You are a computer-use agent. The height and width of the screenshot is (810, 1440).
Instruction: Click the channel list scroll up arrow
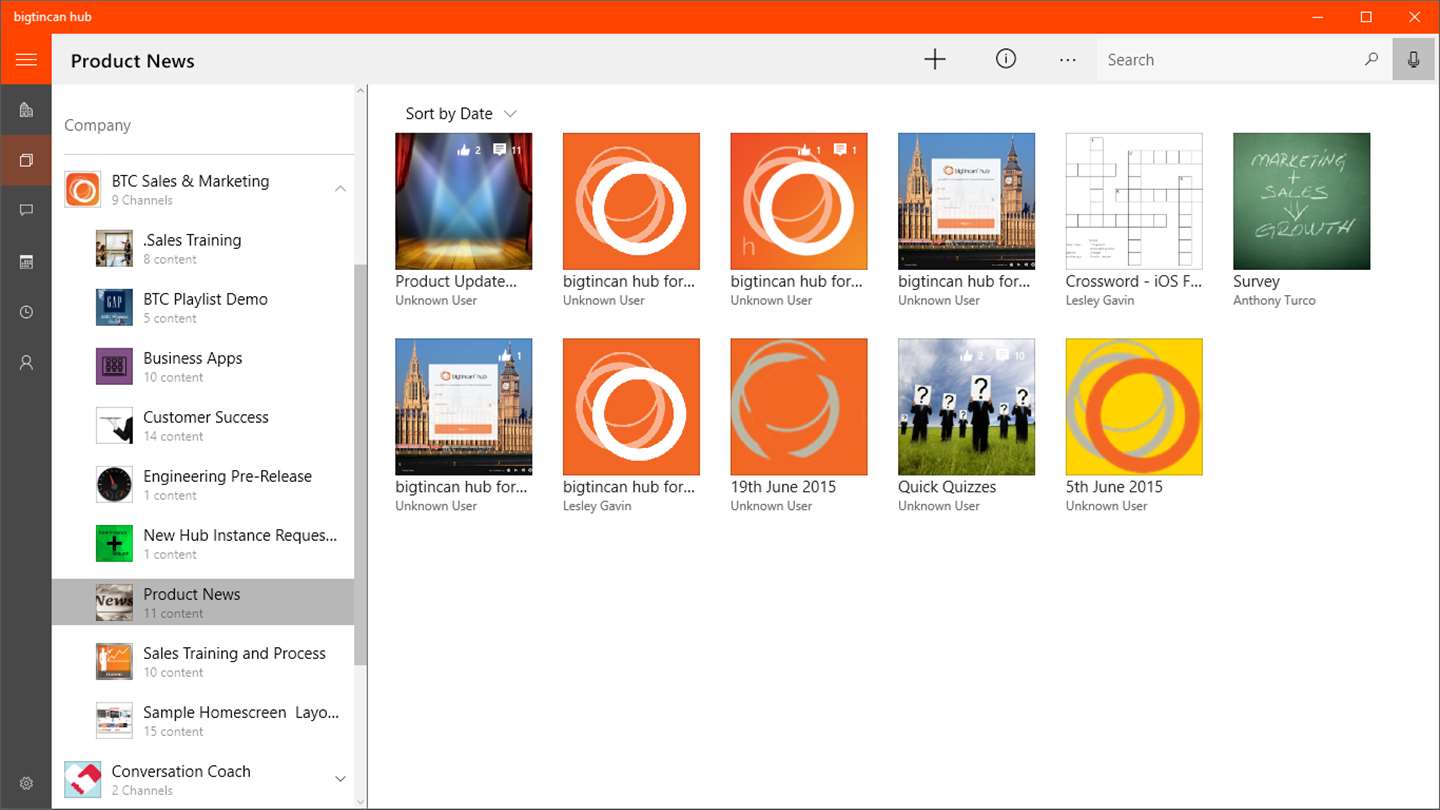[360, 92]
